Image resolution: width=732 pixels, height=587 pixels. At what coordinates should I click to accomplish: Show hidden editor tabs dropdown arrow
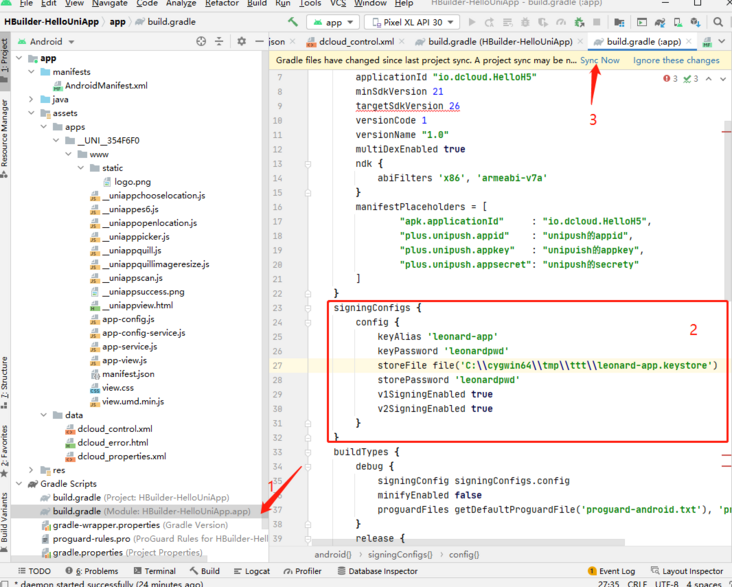(722, 42)
